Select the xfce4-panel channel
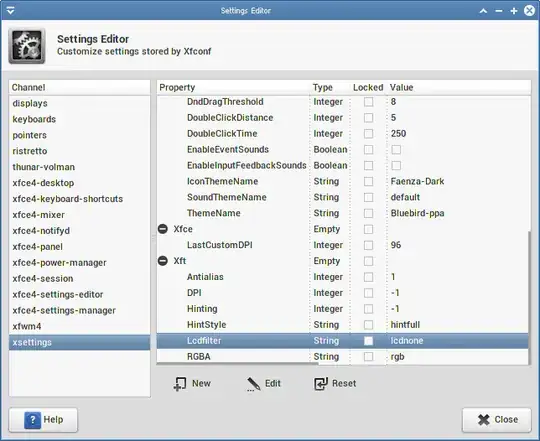 (80, 247)
